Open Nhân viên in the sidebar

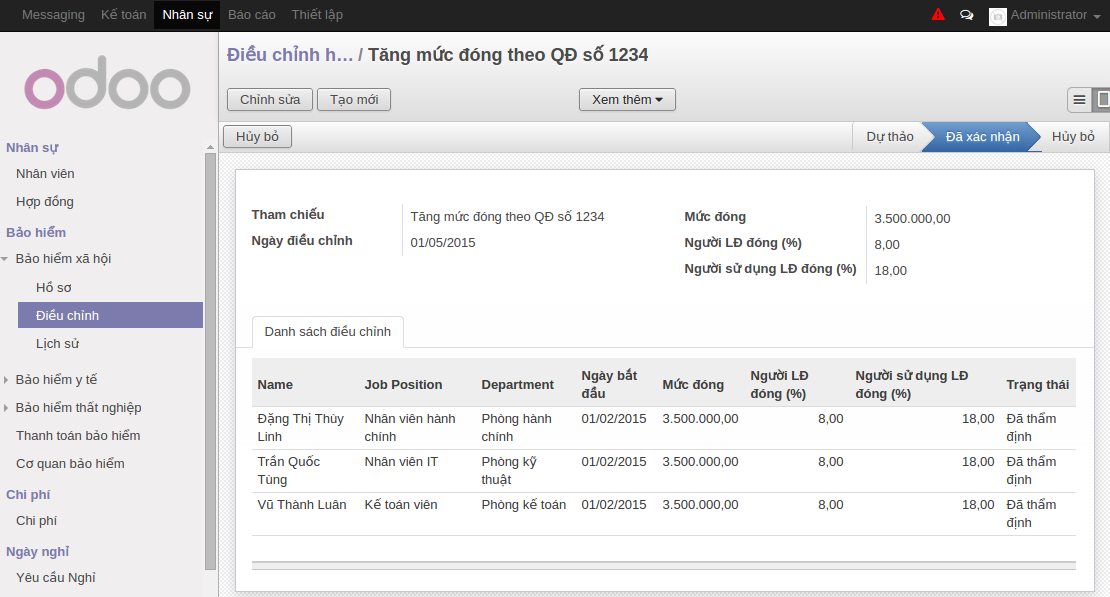45,174
